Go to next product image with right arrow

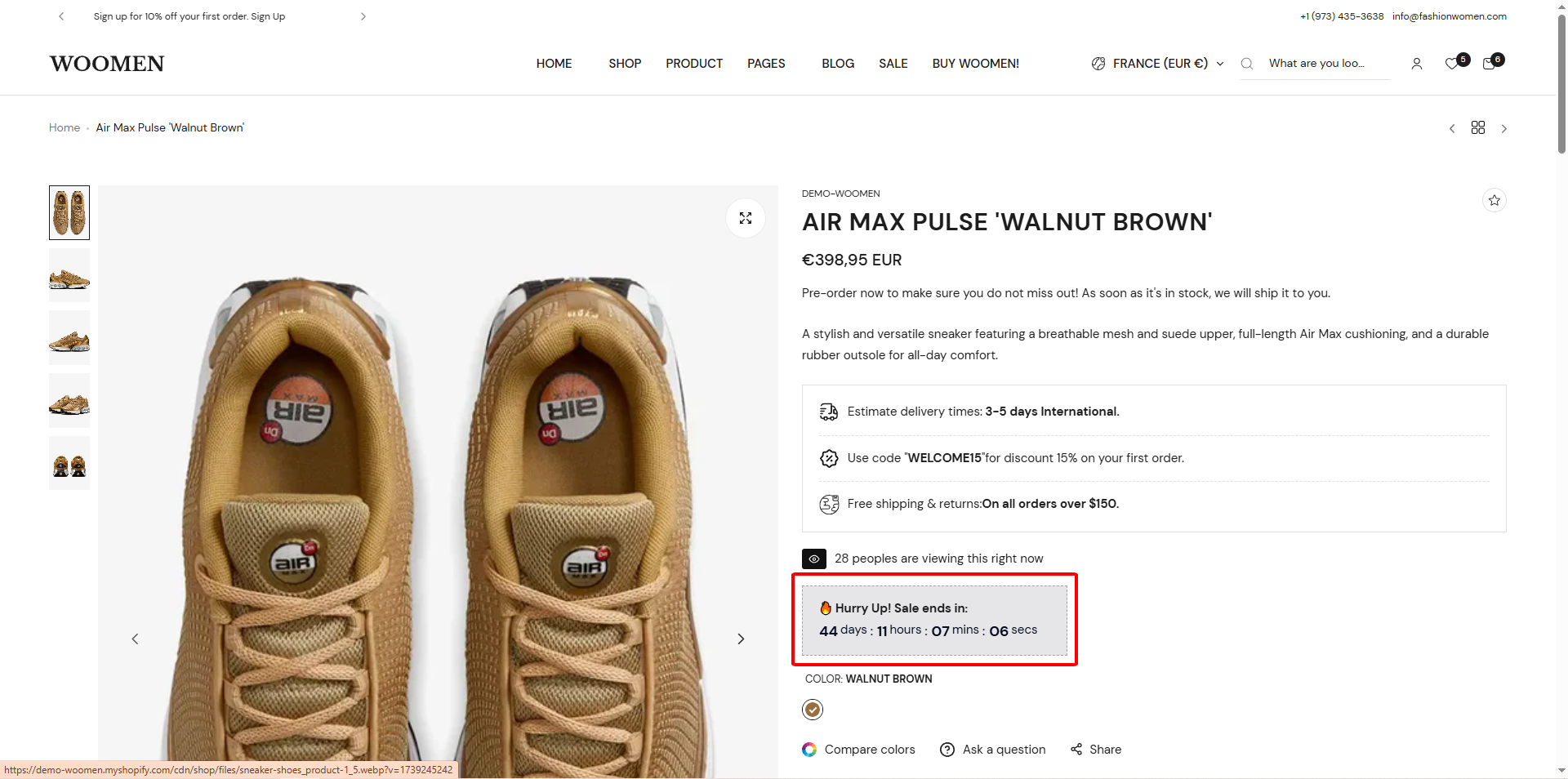tap(741, 639)
